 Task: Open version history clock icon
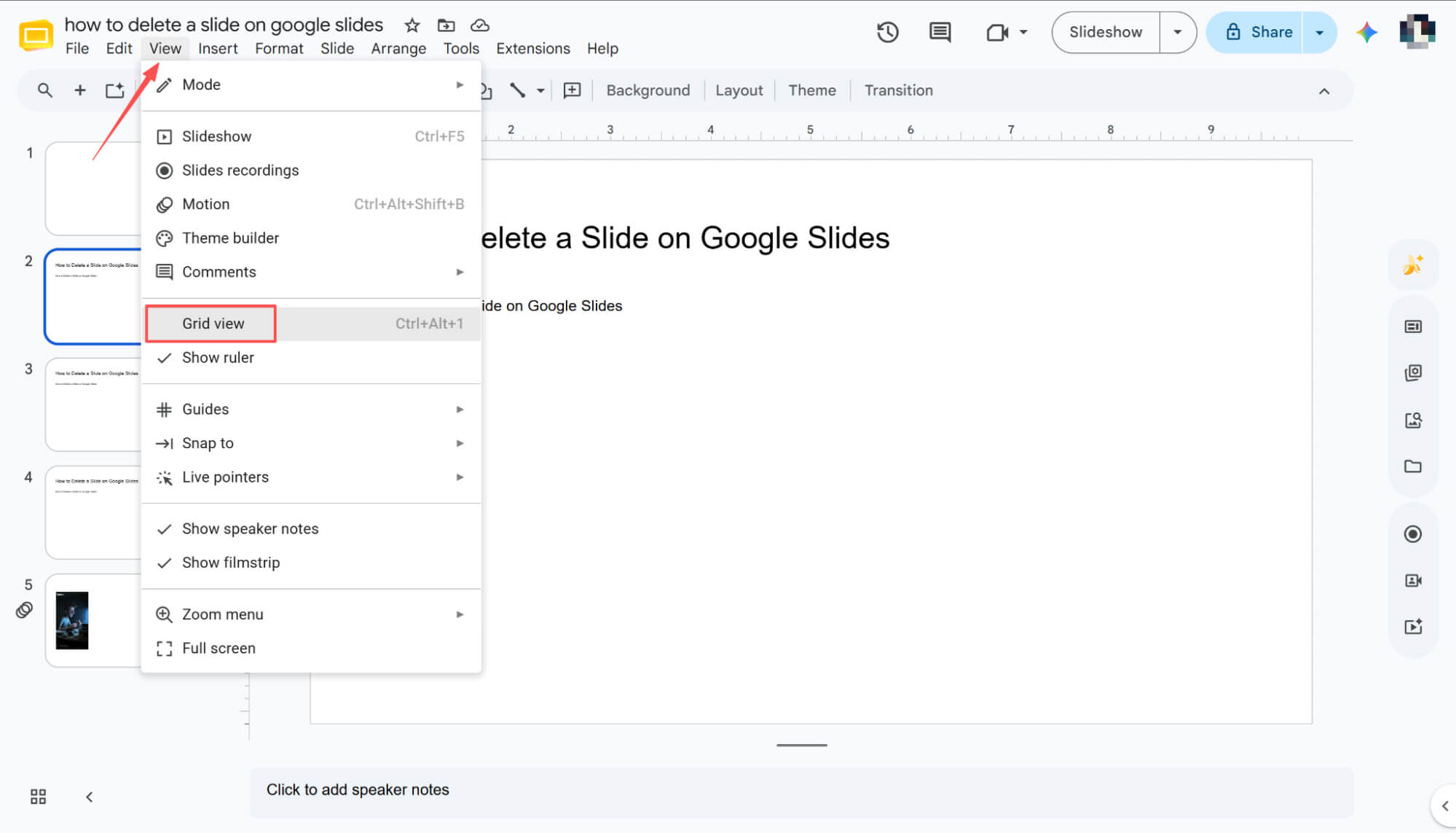pos(887,32)
